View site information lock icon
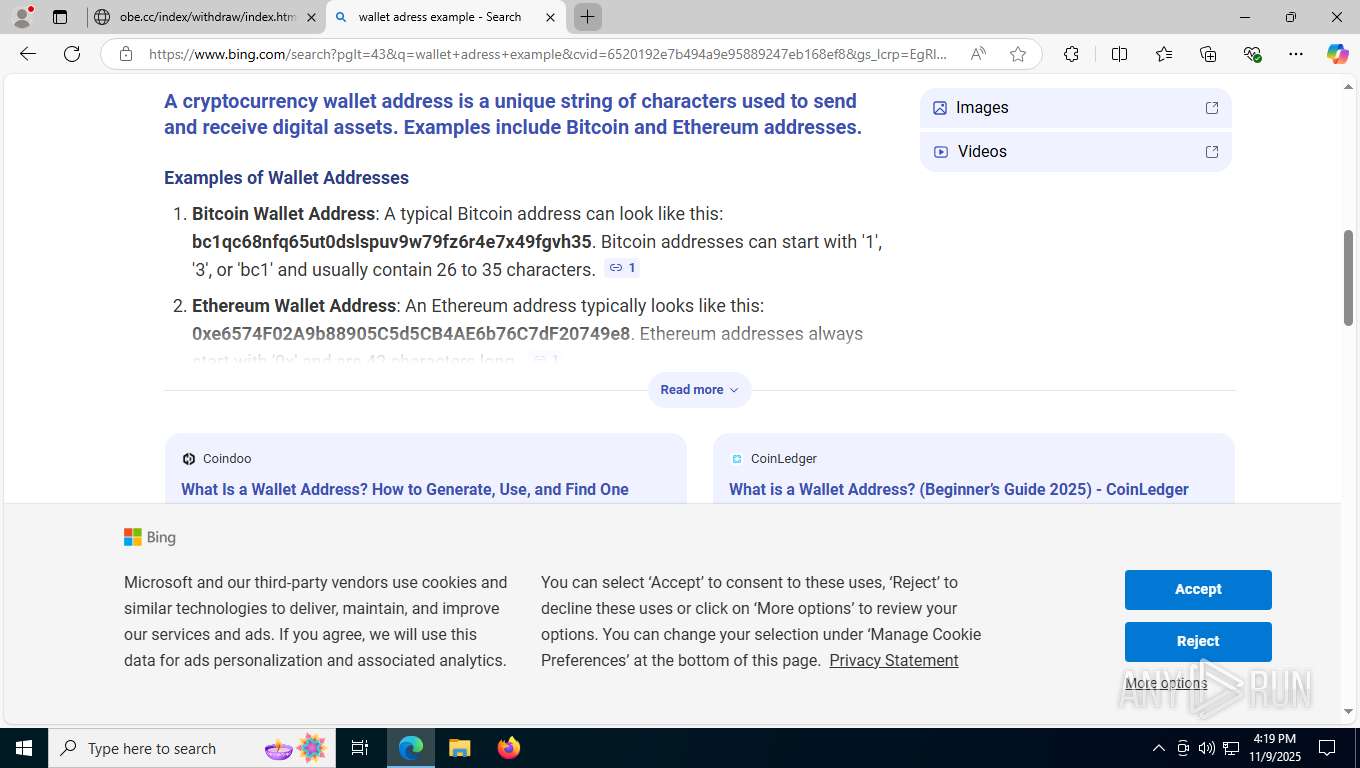This screenshot has height=768, width=1360. [125, 54]
